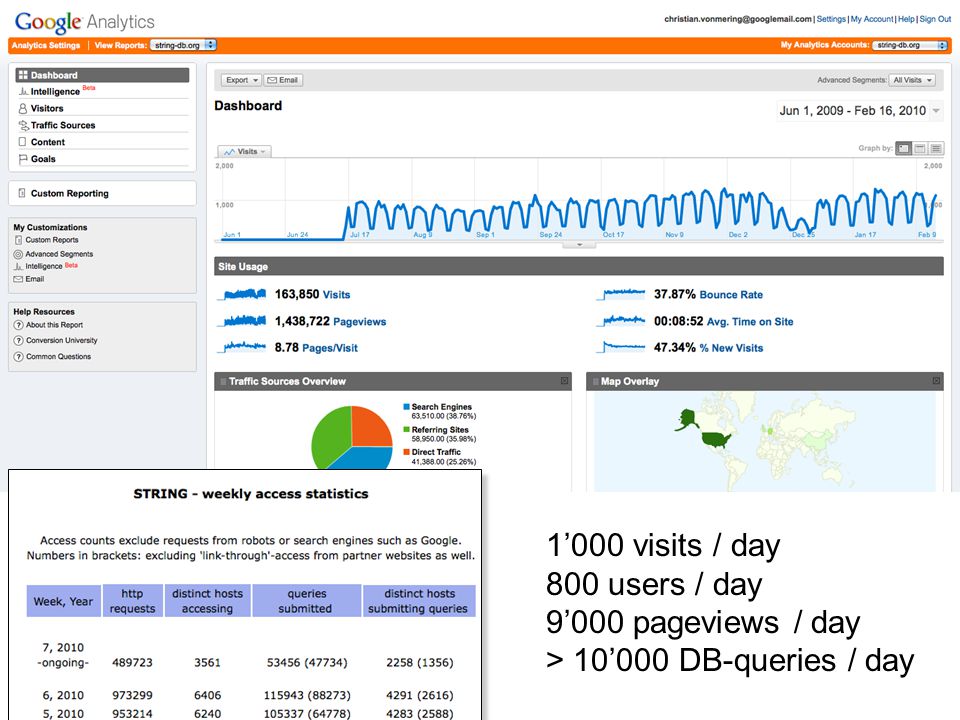Image resolution: width=960 pixels, height=720 pixels.
Task: Open the Content report section
Action: 48,142
